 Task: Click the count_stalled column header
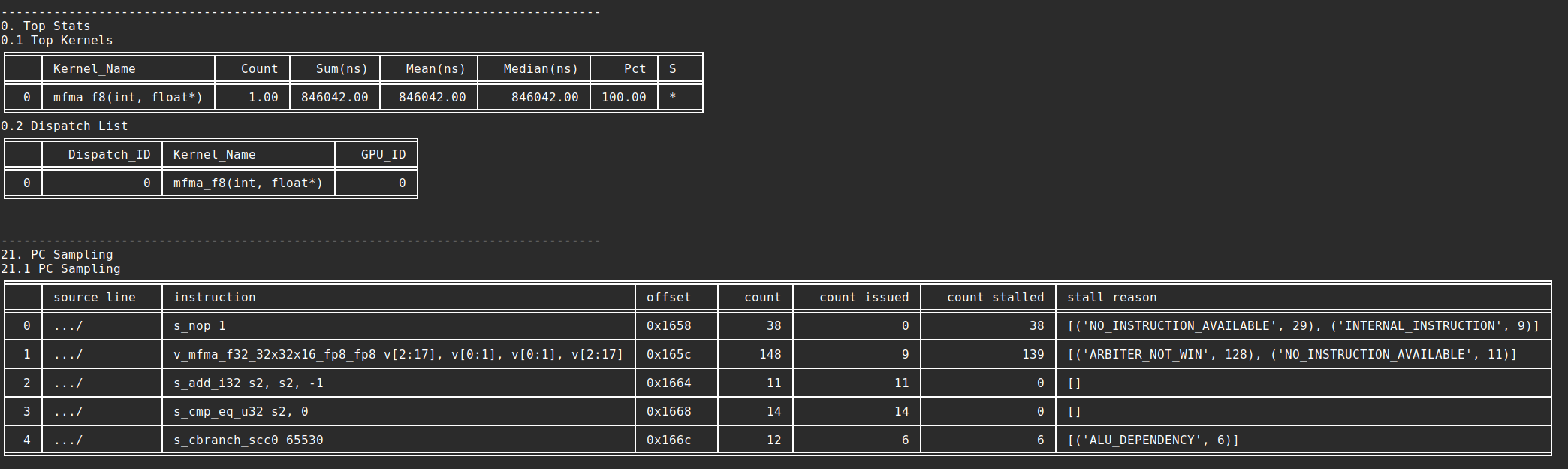point(995,297)
